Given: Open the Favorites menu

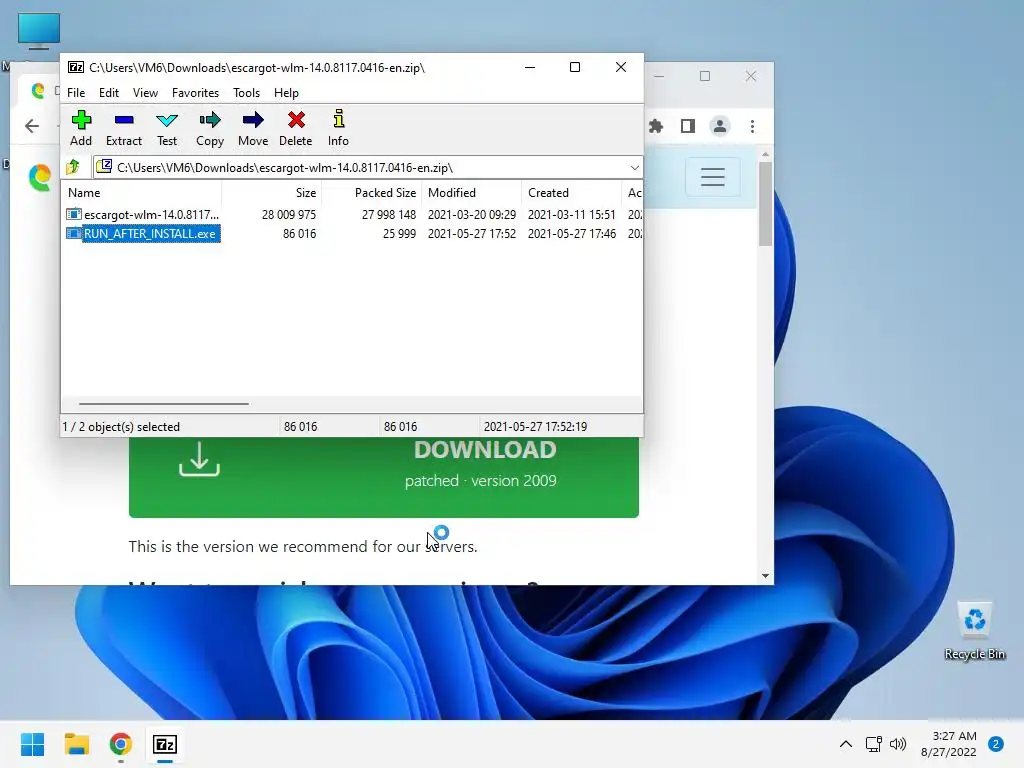Looking at the screenshot, I should (x=195, y=93).
